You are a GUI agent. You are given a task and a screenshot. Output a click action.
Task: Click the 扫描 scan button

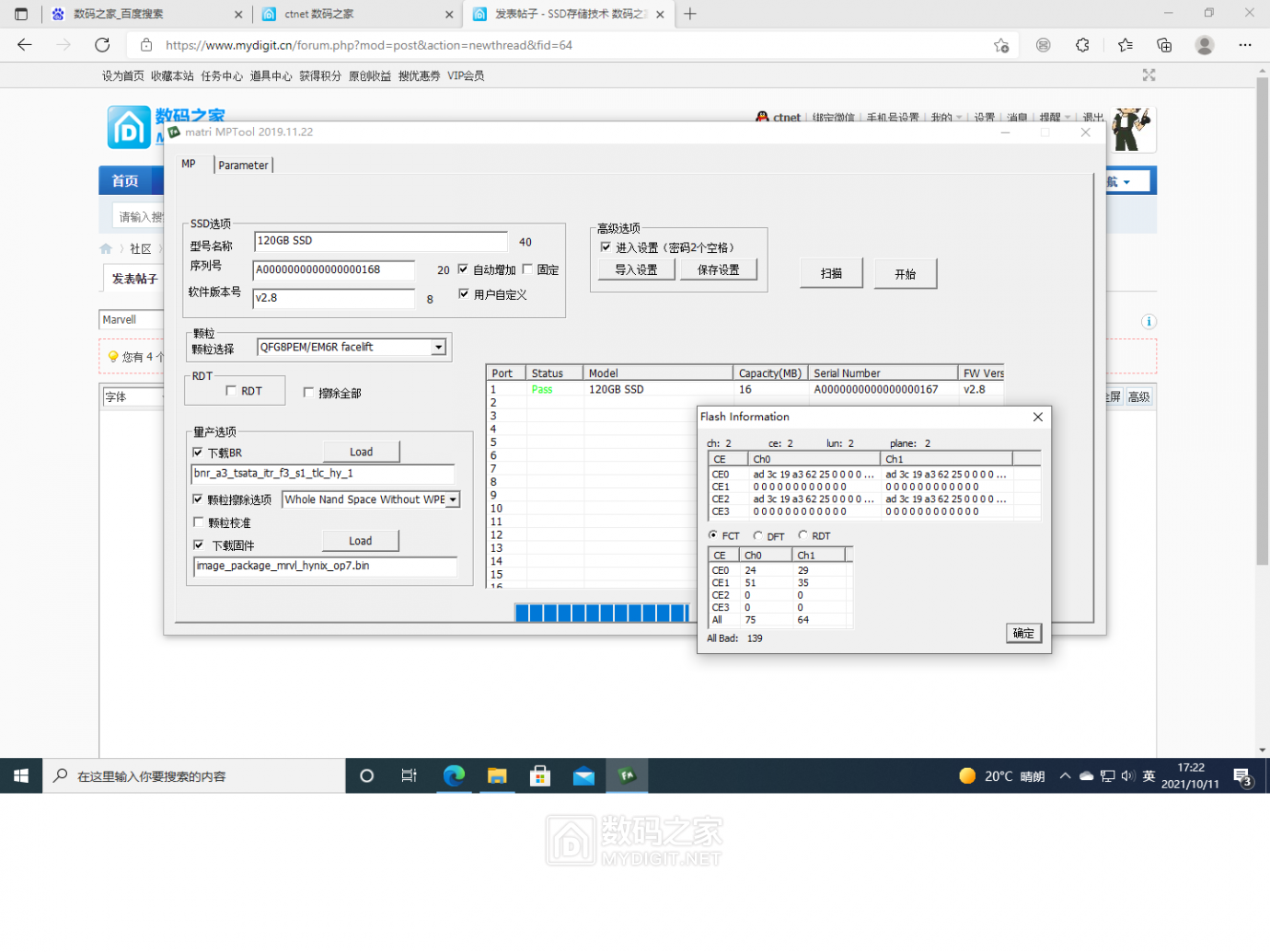click(x=830, y=272)
